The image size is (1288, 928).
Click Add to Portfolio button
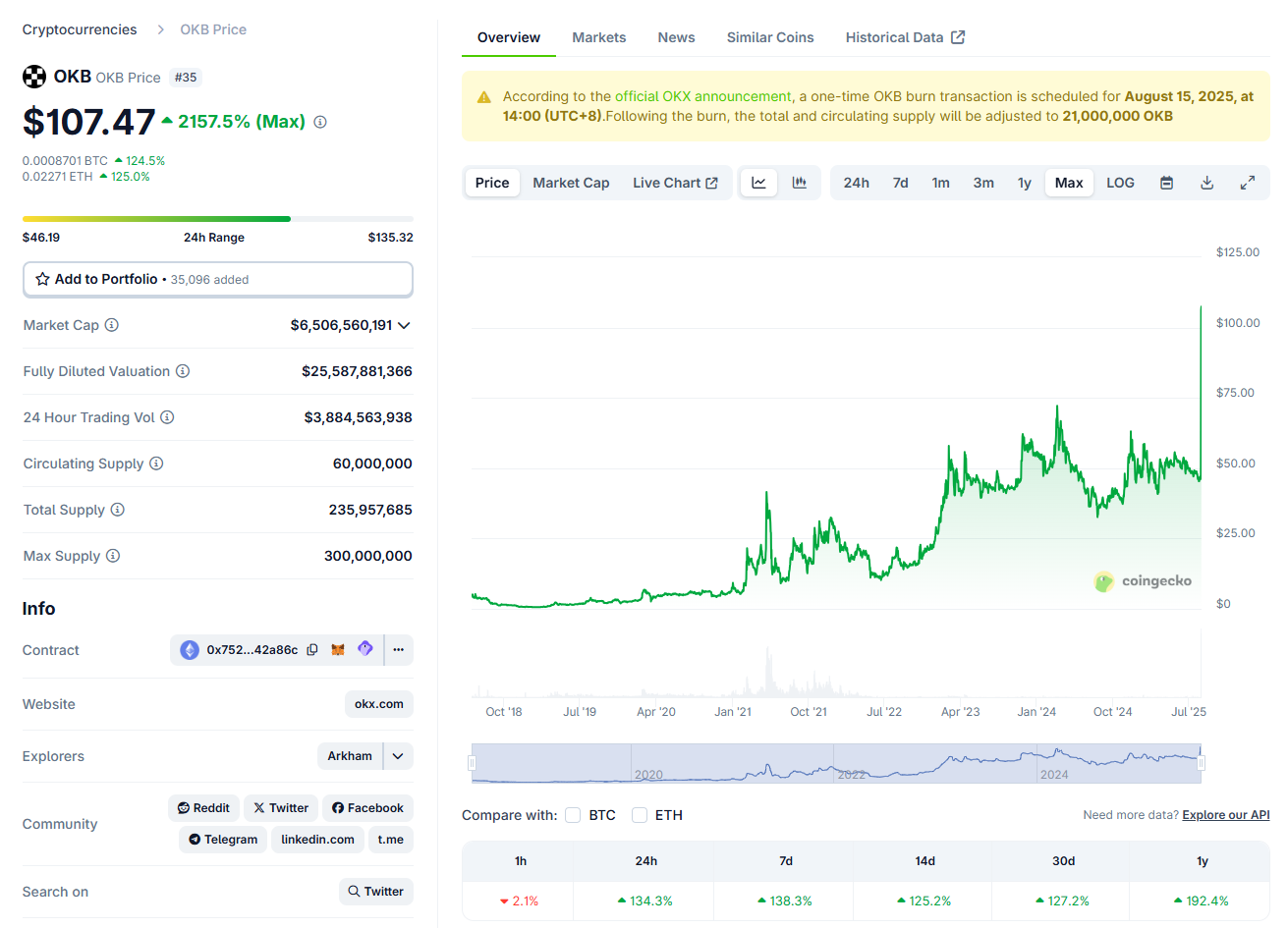coord(217,279)
